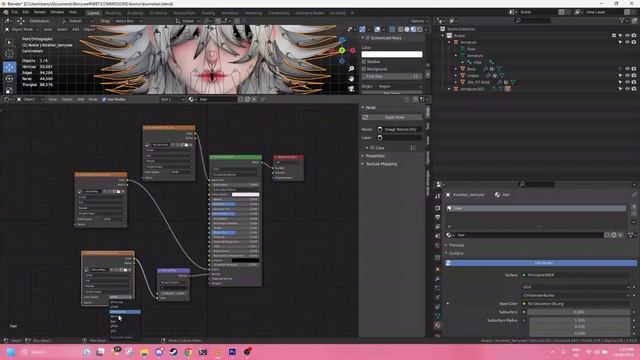Hide Avatar collection with eye icon
The width and height of the screenshot is (640, 360).
click(627, 36)
